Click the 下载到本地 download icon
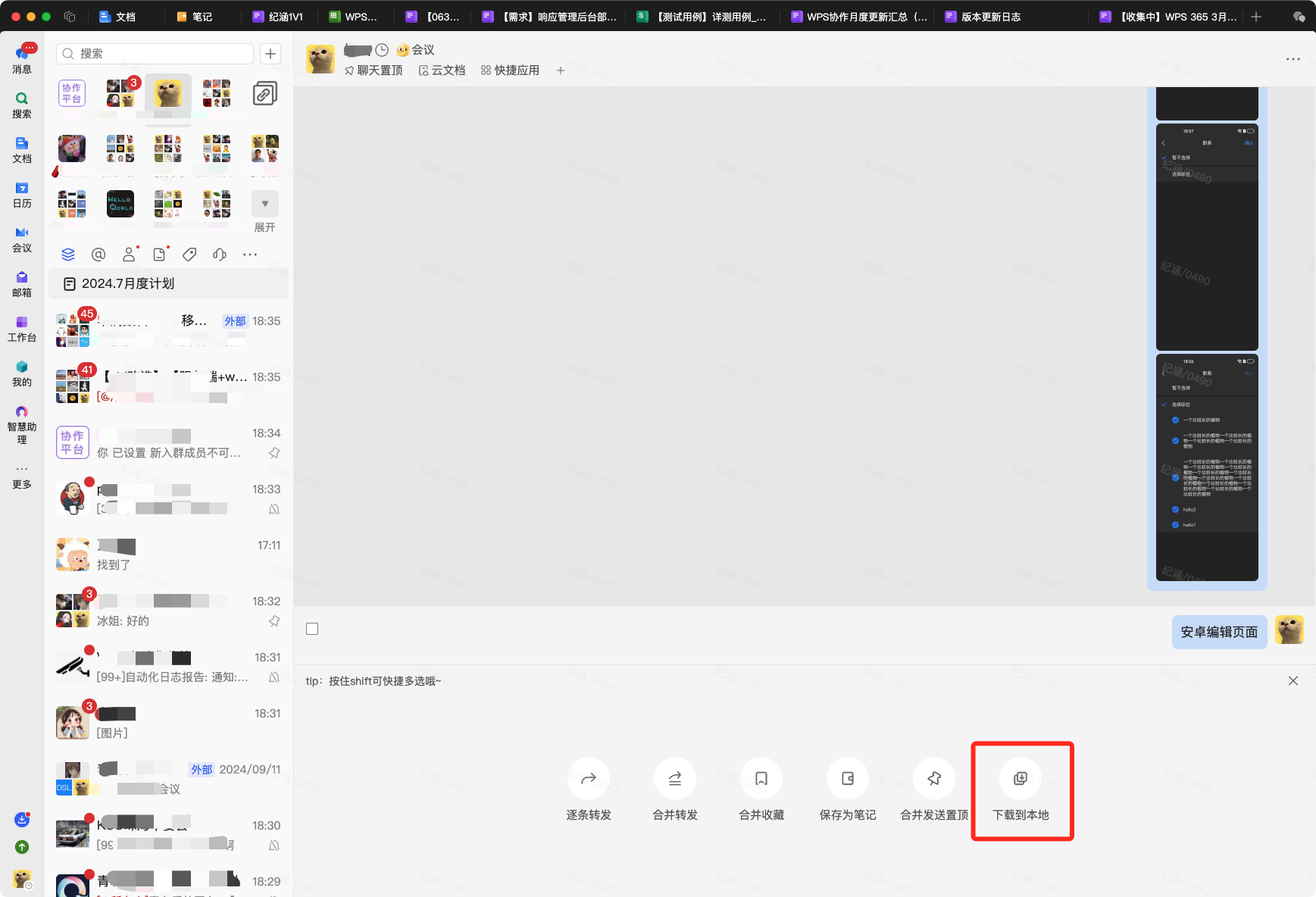Viewport: 1316px width, 897px height. click(x=1021, y=779)
